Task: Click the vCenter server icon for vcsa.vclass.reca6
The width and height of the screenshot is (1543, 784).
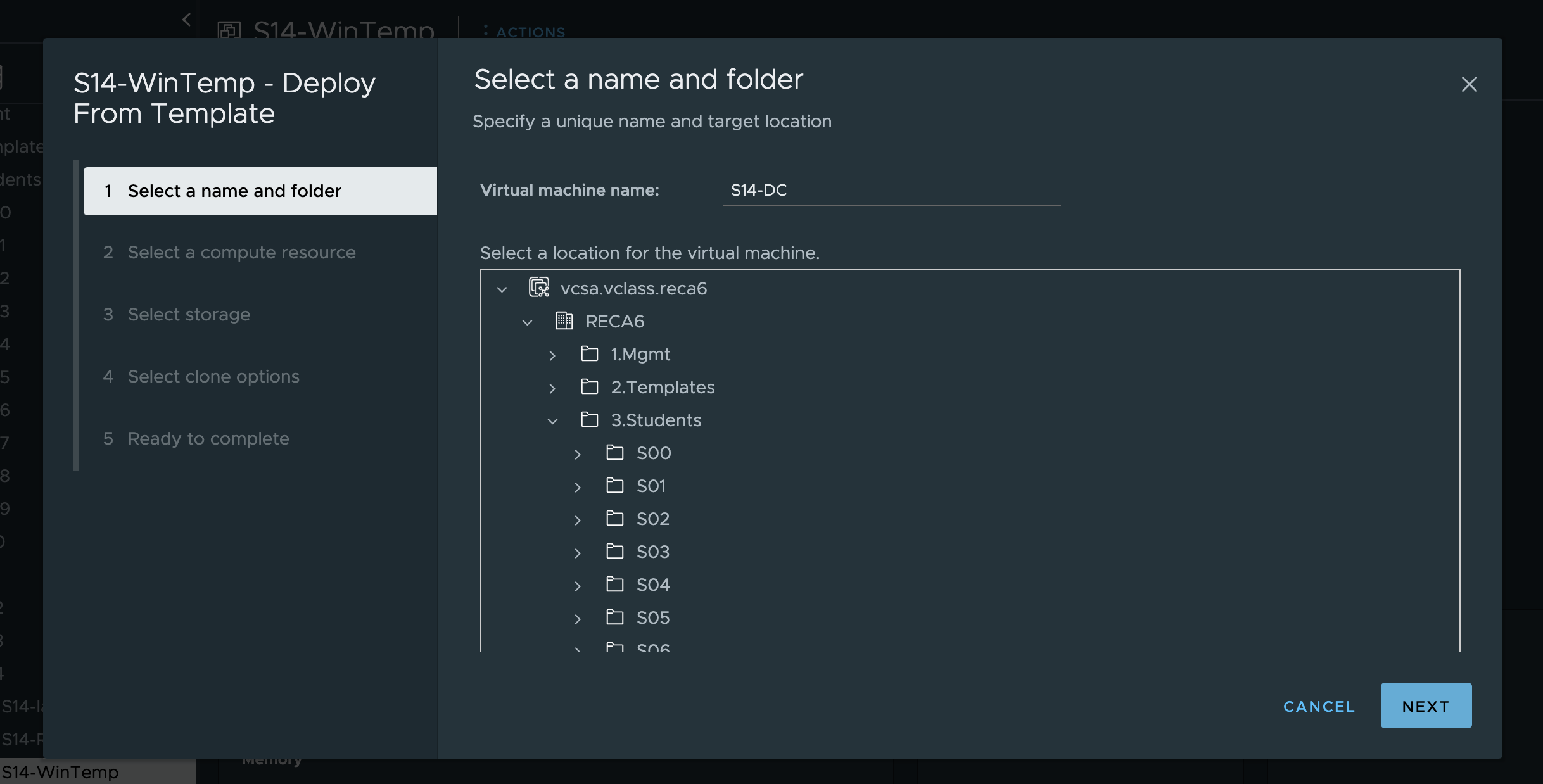Action: [539, 288]
